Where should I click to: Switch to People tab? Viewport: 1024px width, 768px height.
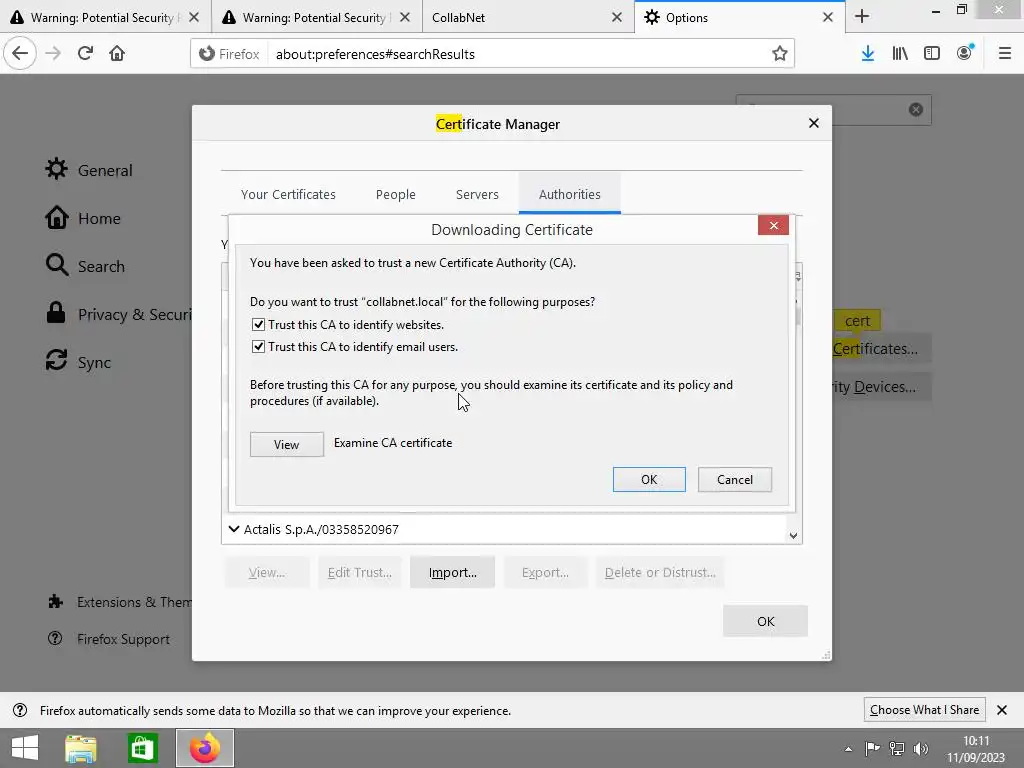coord(395,194)
